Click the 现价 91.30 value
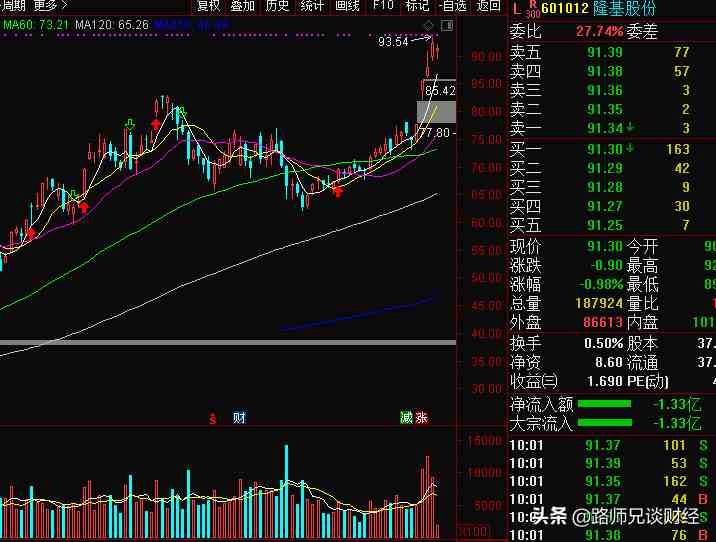Viewport: 716px width, 542px height. pos(605,247)
